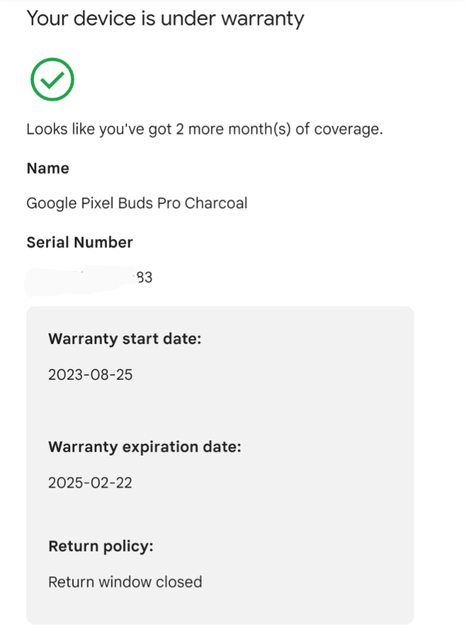This screenshot has width=466, height=640.
Task: Click the word 'Charcoal' in the device name
Action: pos(216,203)
